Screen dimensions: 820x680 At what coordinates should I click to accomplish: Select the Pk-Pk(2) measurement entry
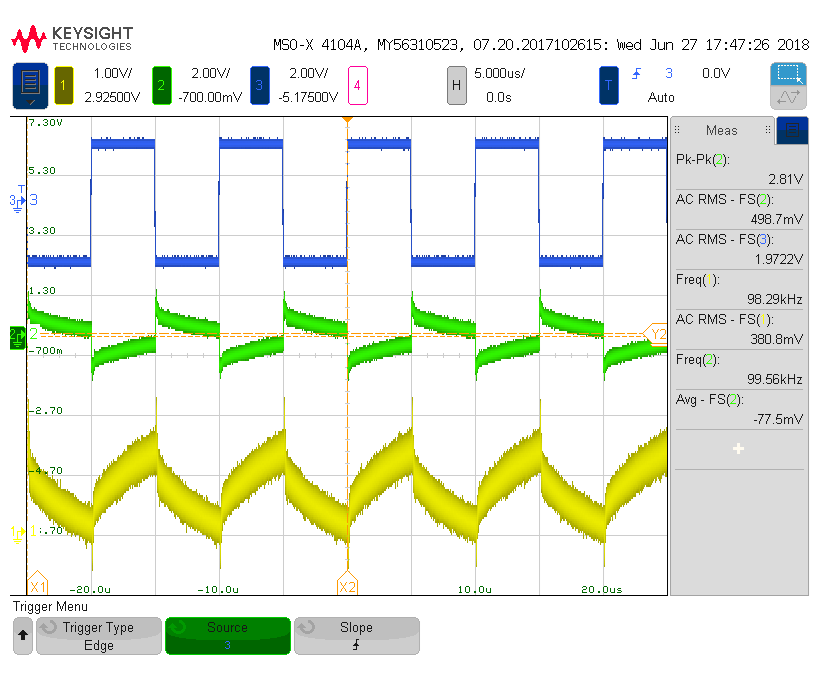737,169
